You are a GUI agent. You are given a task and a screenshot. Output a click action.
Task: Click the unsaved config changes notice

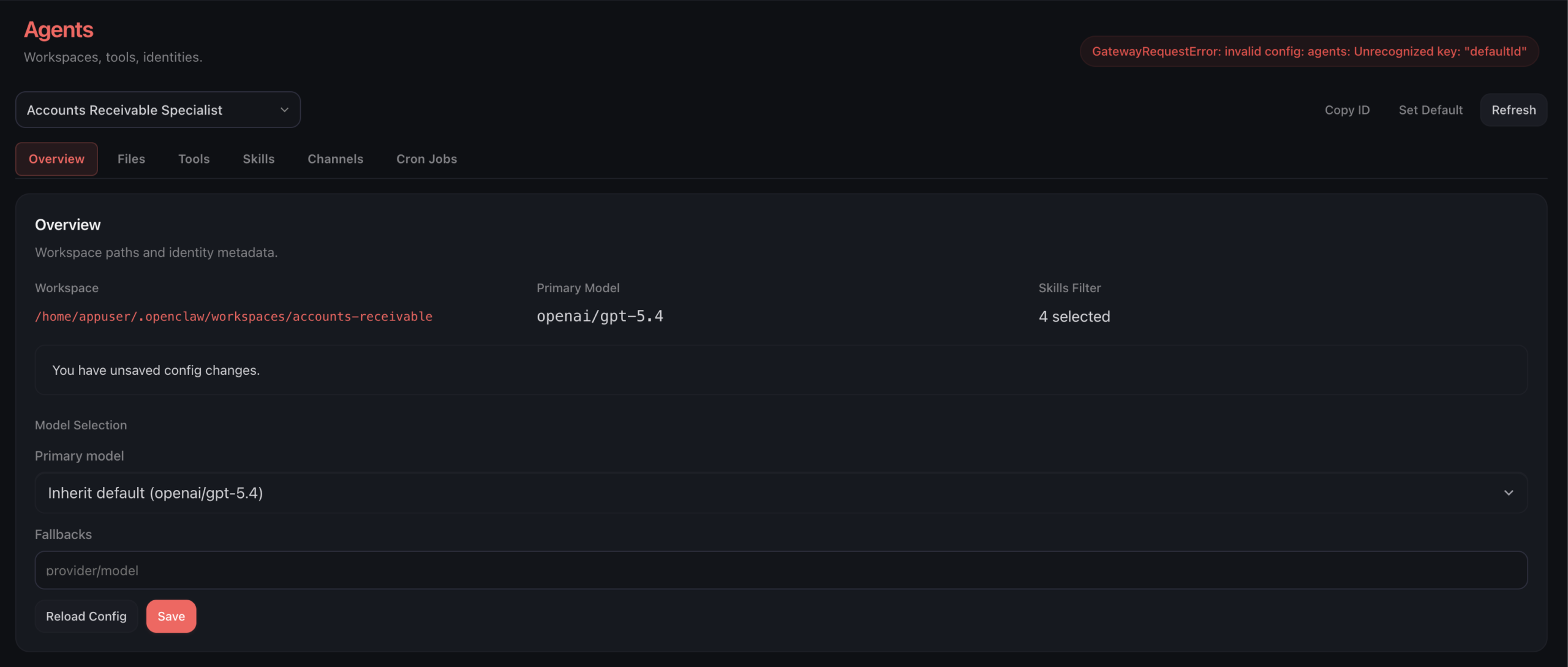[x=781, y=370]
